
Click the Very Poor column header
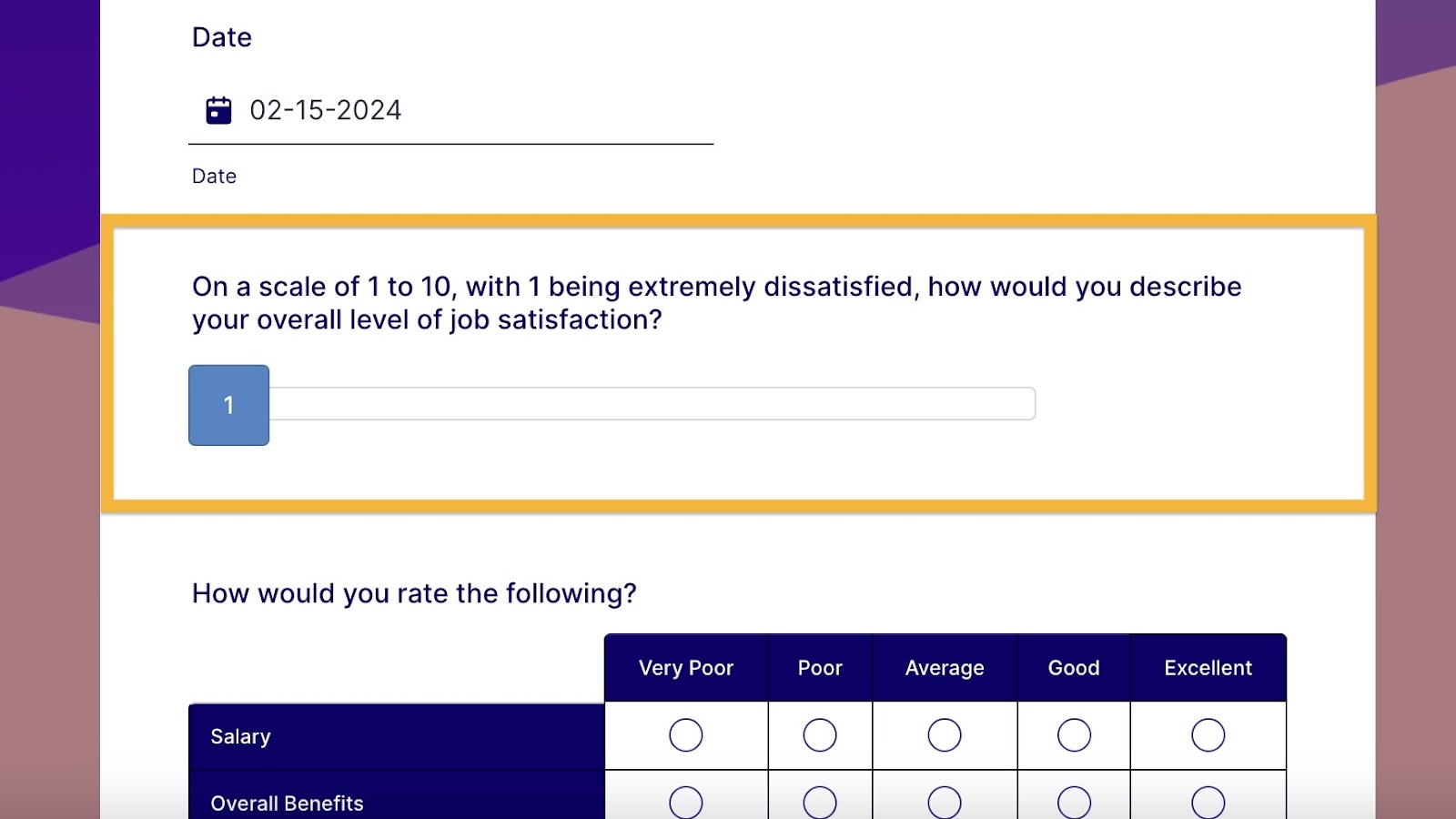tap(685, 668)
